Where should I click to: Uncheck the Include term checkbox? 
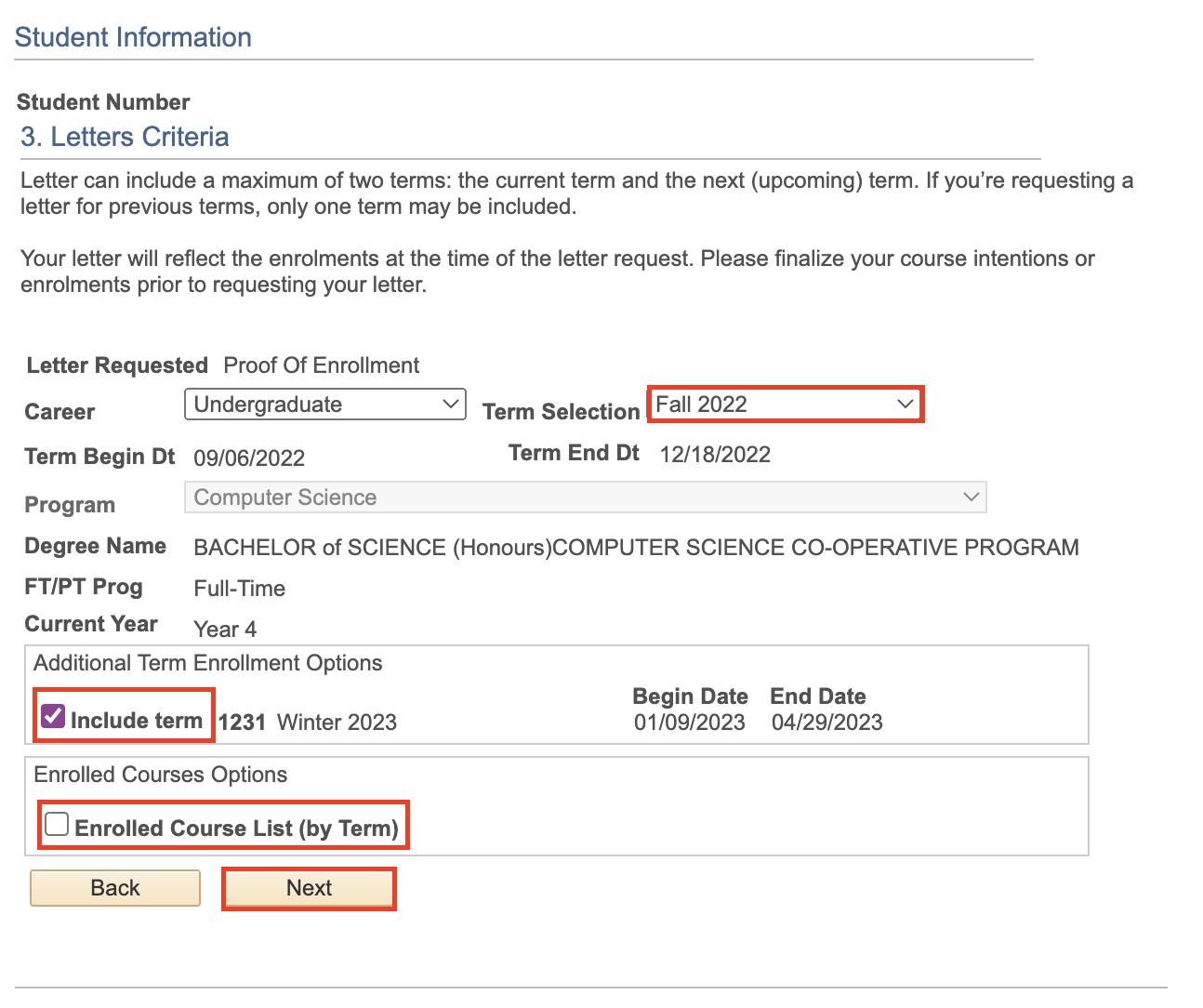point(54,716)
